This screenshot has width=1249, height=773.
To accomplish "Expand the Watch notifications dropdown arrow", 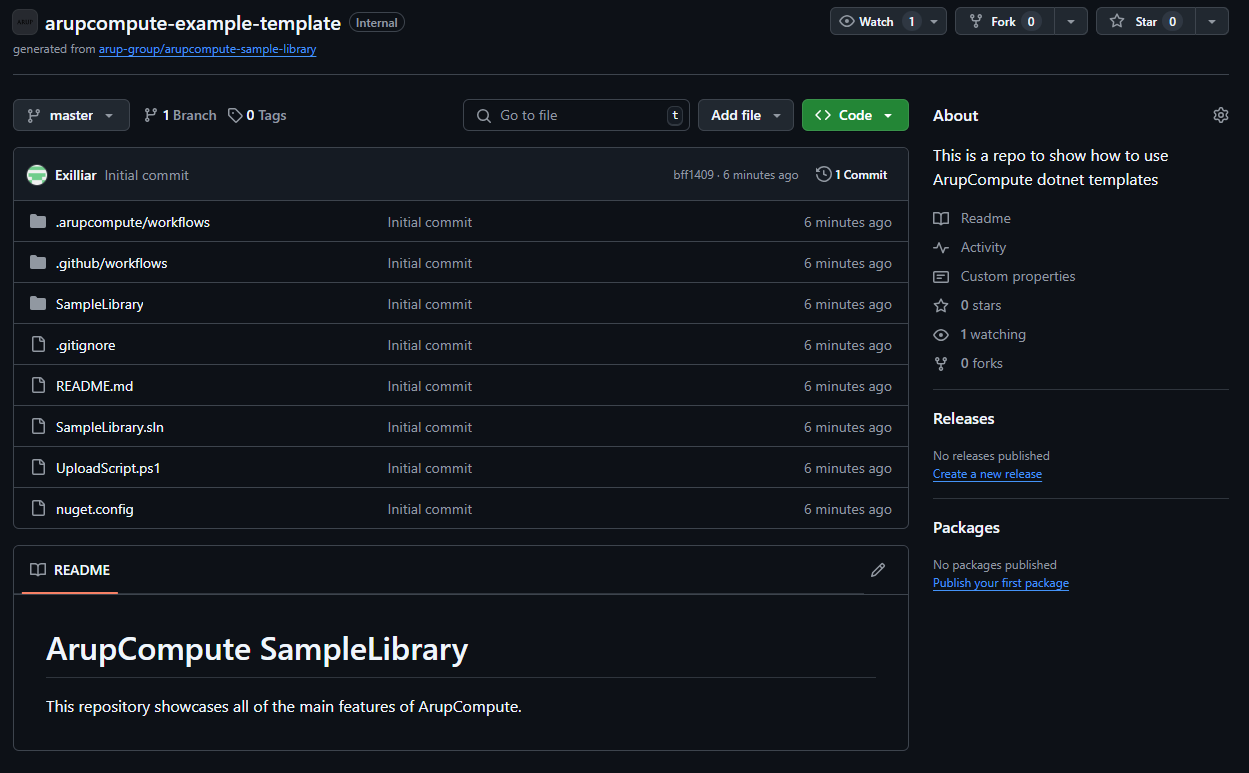I will tap(934, 21).
